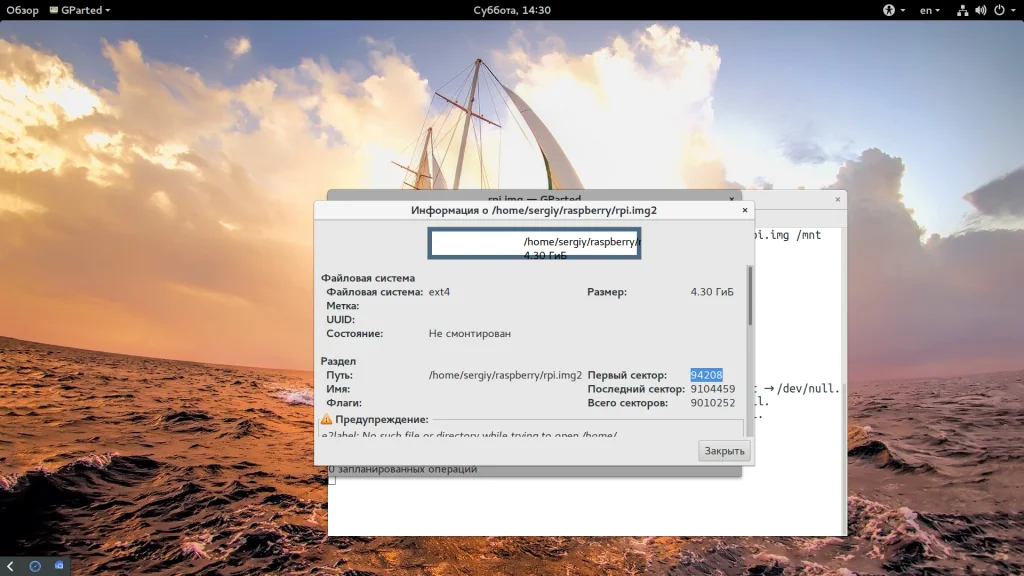Open the GParted application menu in top bar
The width and height of the screenshot is (1024, 576).
click(82, 10)
